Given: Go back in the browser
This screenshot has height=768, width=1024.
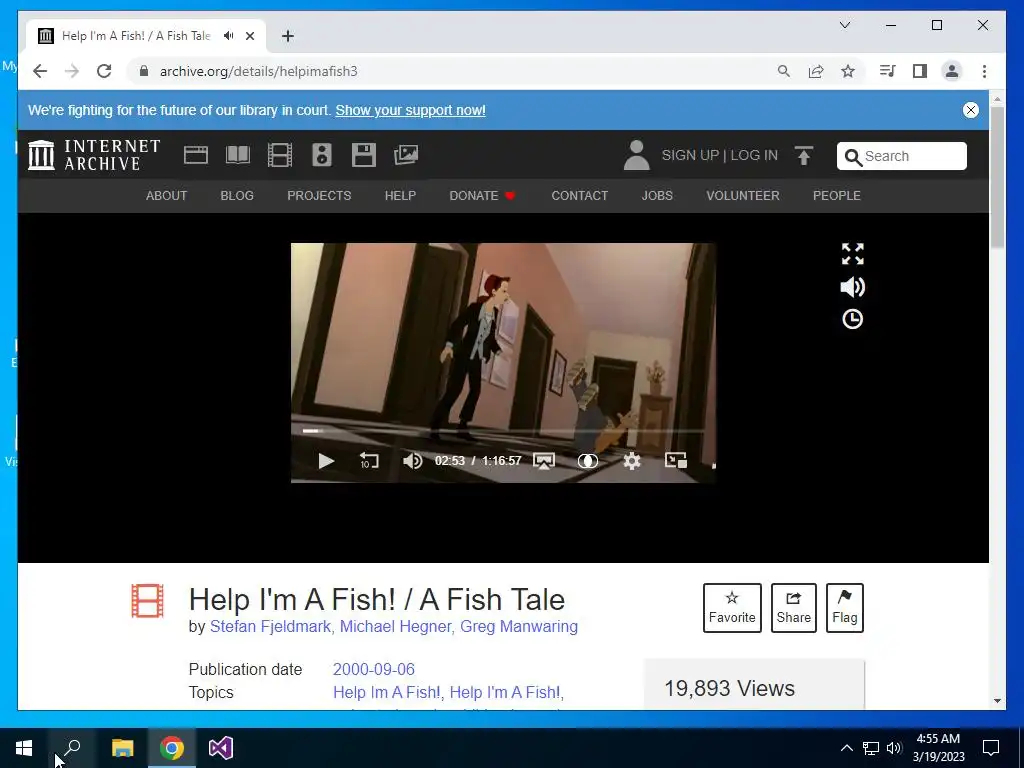Looking at the screenshot, I should (x=40, y=71).
